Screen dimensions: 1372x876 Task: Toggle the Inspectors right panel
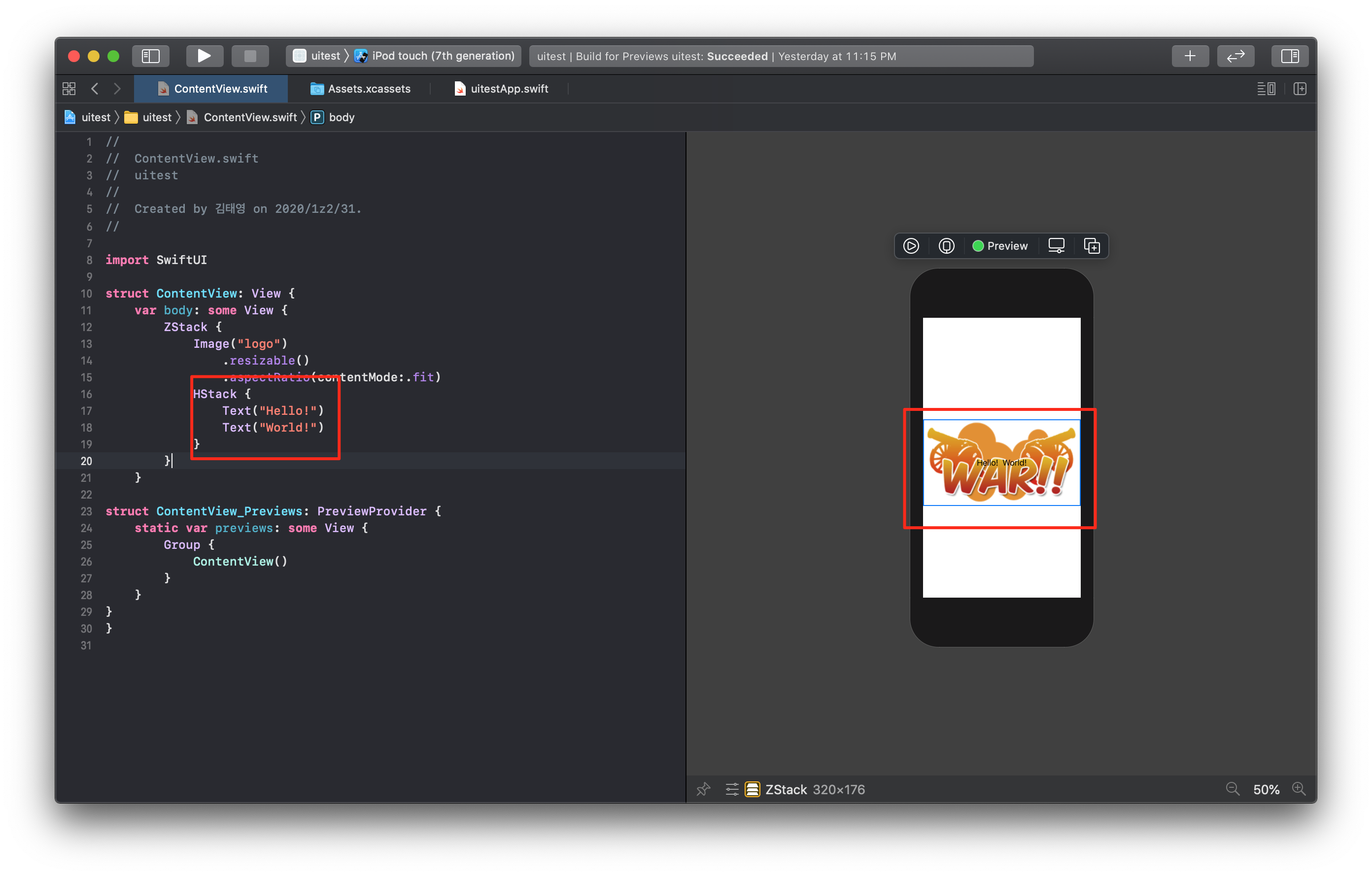(1289, 56)
